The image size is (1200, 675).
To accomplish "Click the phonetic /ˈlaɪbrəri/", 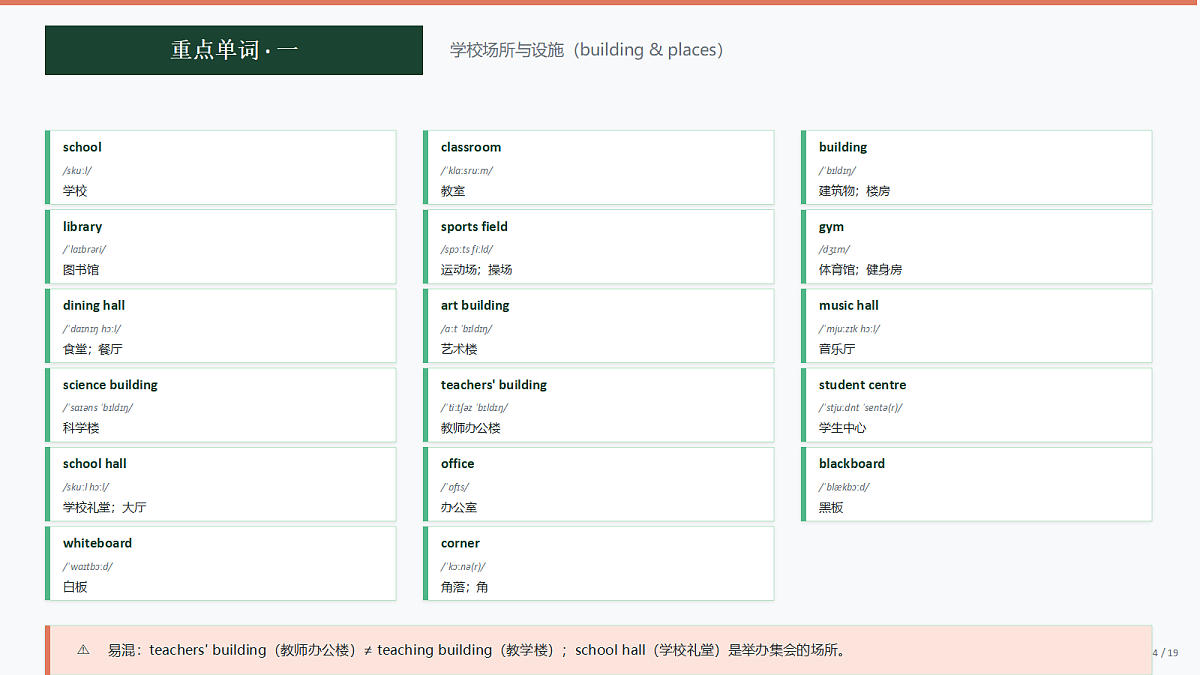I will (84, 249).
